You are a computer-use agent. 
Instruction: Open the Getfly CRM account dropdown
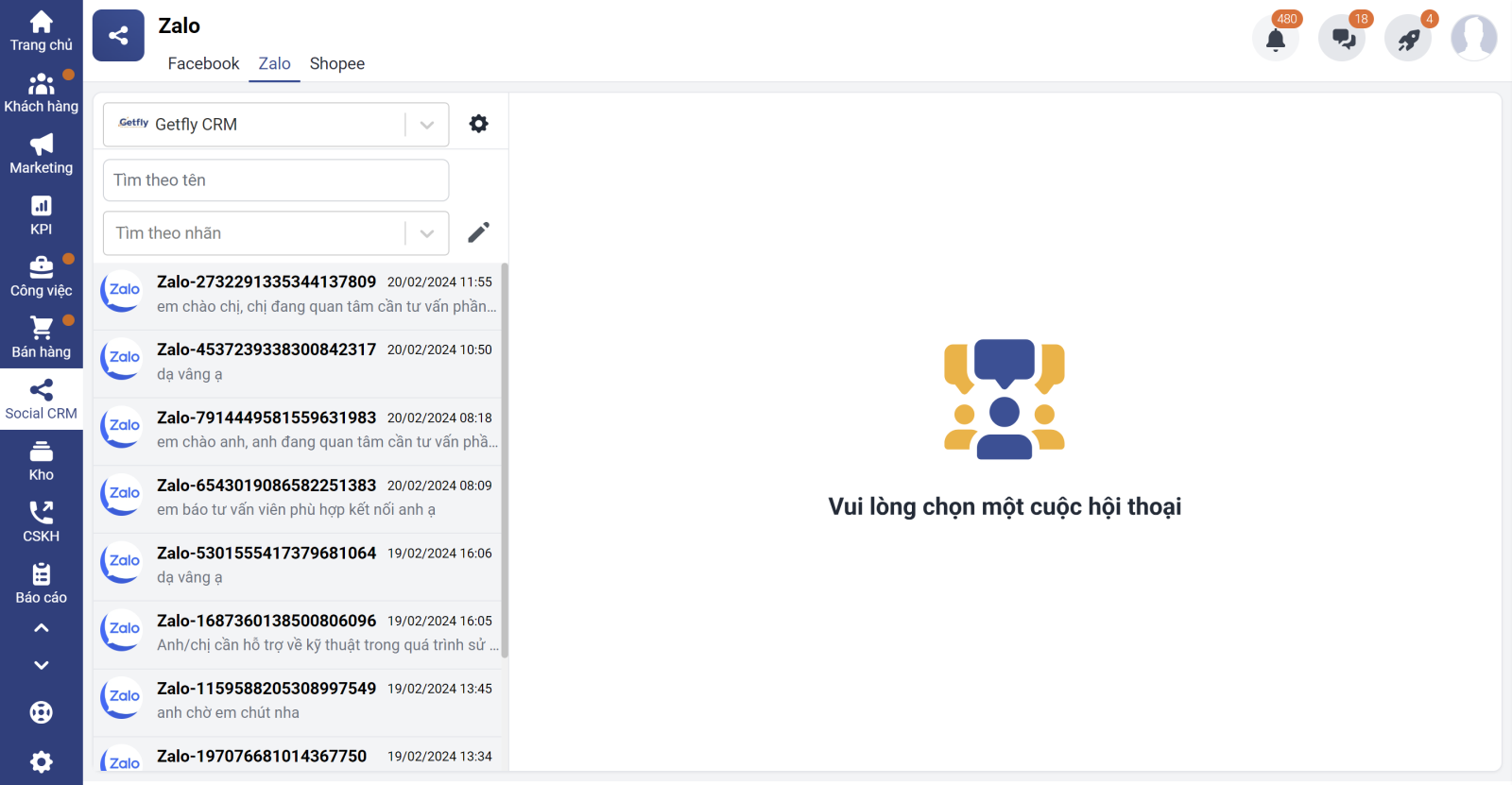(276, 125)
